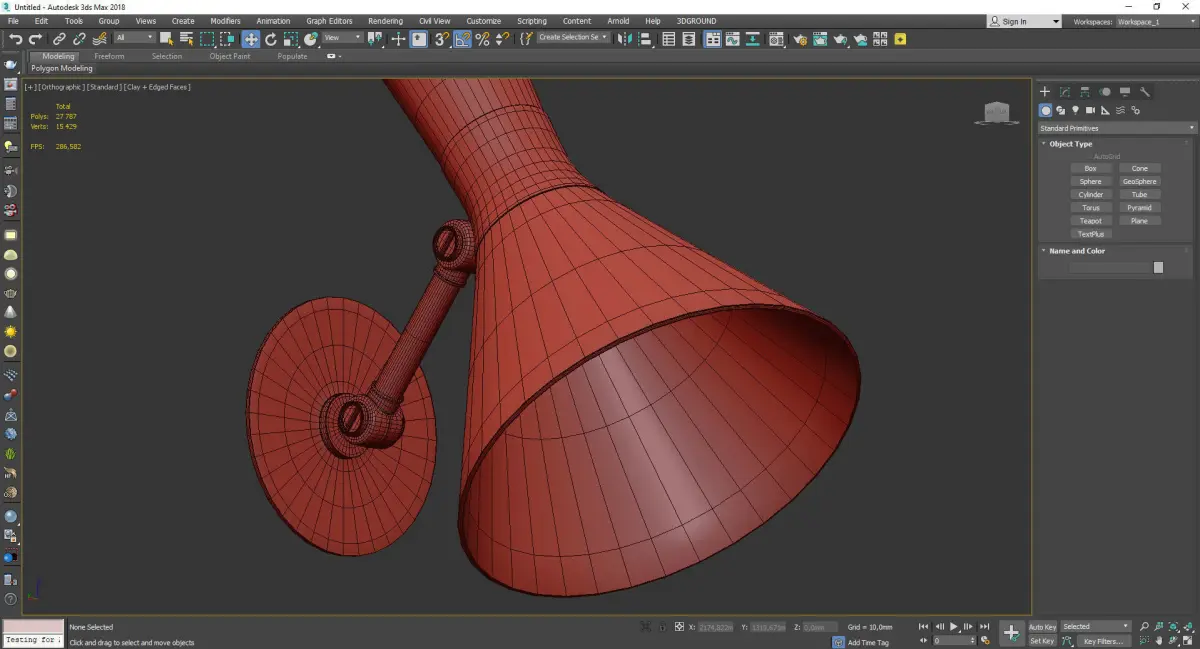Switch to the Freeform ribbon tab
Image resolution: width=1200 pixels, height=649 pixels.
109,56
